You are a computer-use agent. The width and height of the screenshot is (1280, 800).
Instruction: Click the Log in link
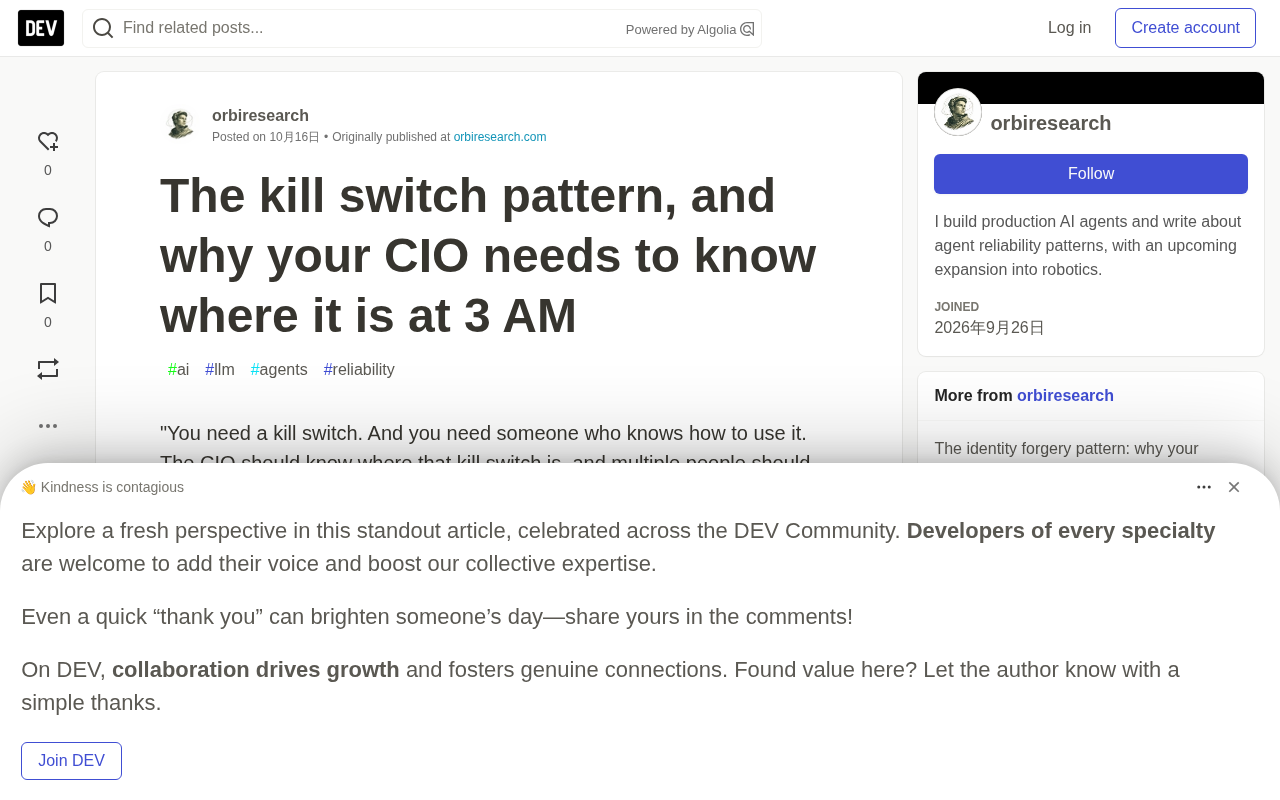click(1069, 28)
